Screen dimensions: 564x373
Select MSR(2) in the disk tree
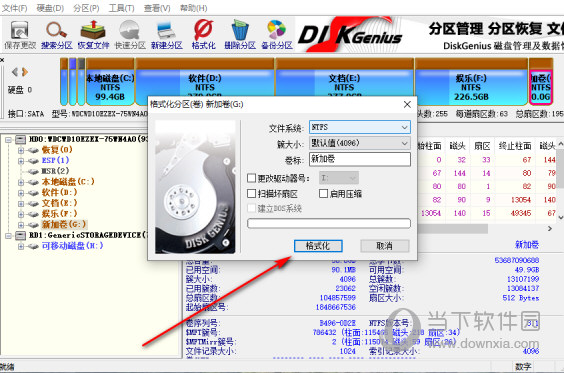(55, 171)
